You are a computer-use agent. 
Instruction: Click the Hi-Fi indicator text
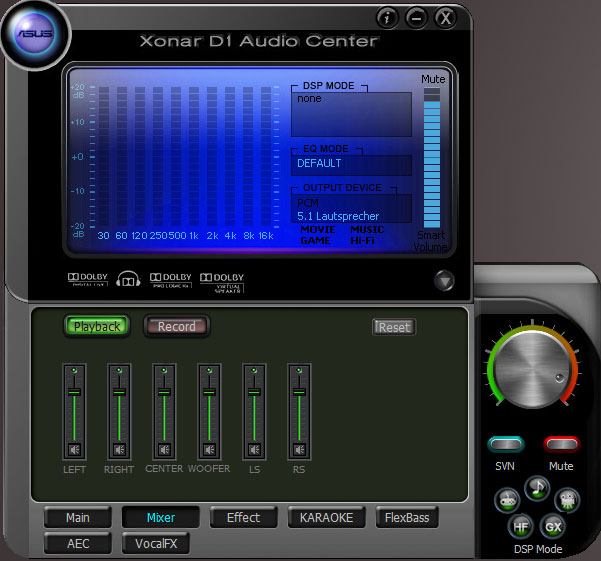pos(362,241)
